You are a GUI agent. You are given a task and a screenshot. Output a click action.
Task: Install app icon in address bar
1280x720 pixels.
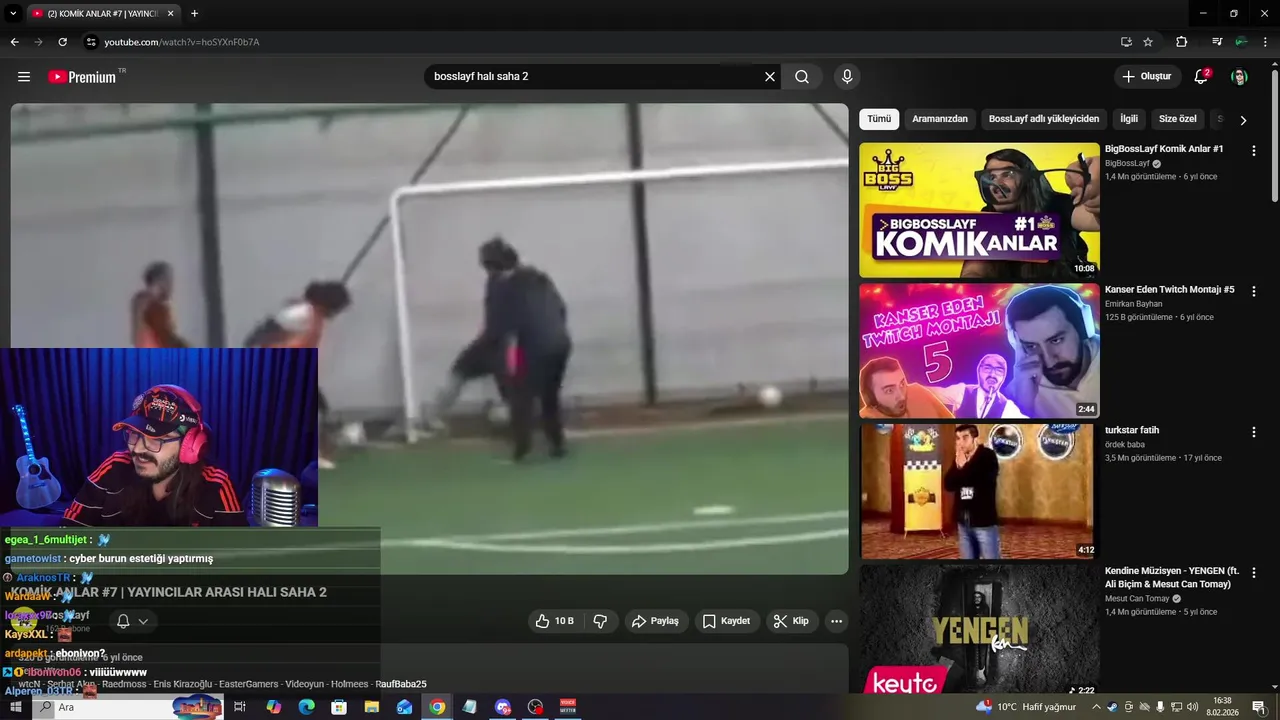tap(1126, 42)
